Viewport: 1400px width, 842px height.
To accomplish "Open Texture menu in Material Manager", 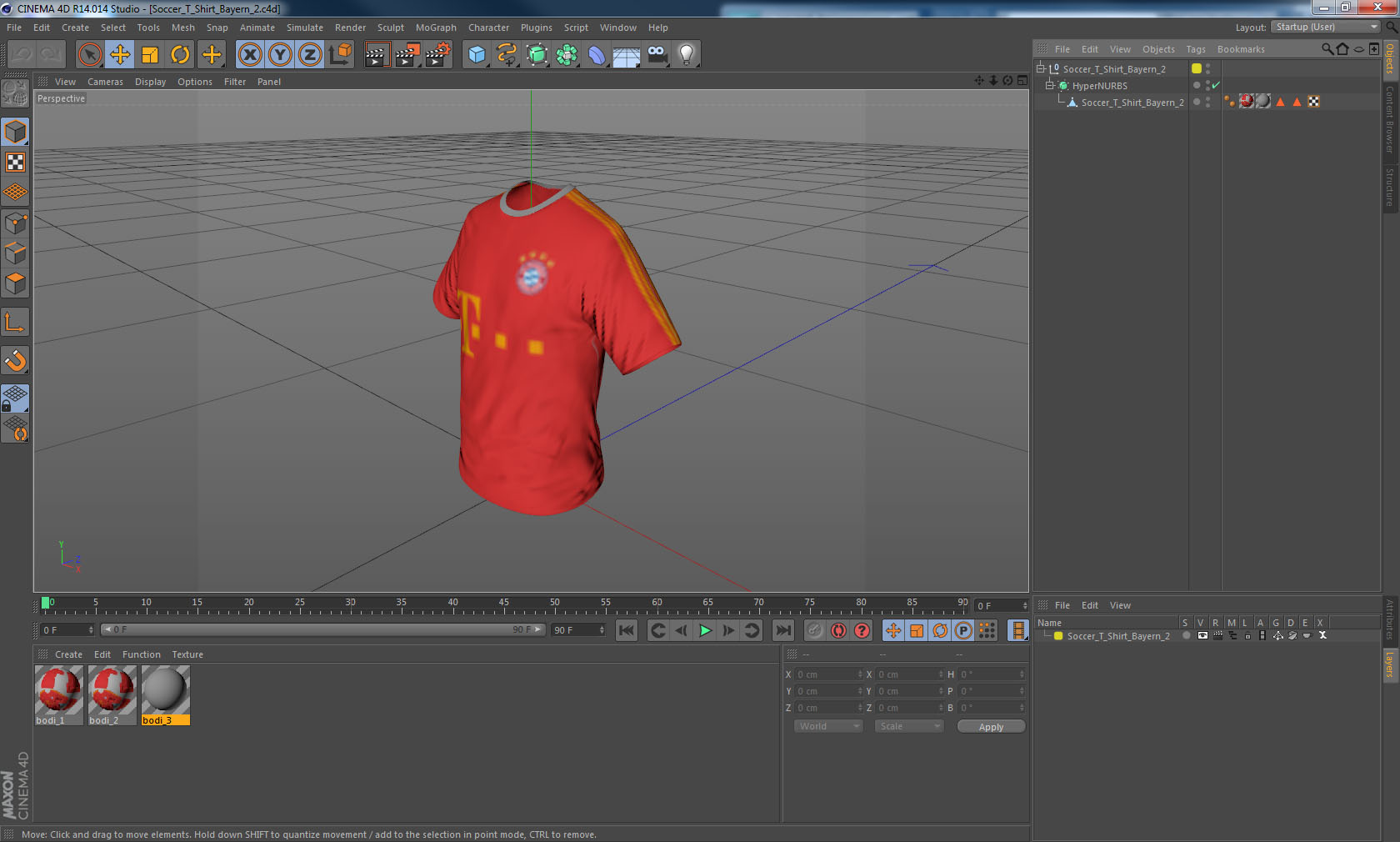I will (187, 654).
